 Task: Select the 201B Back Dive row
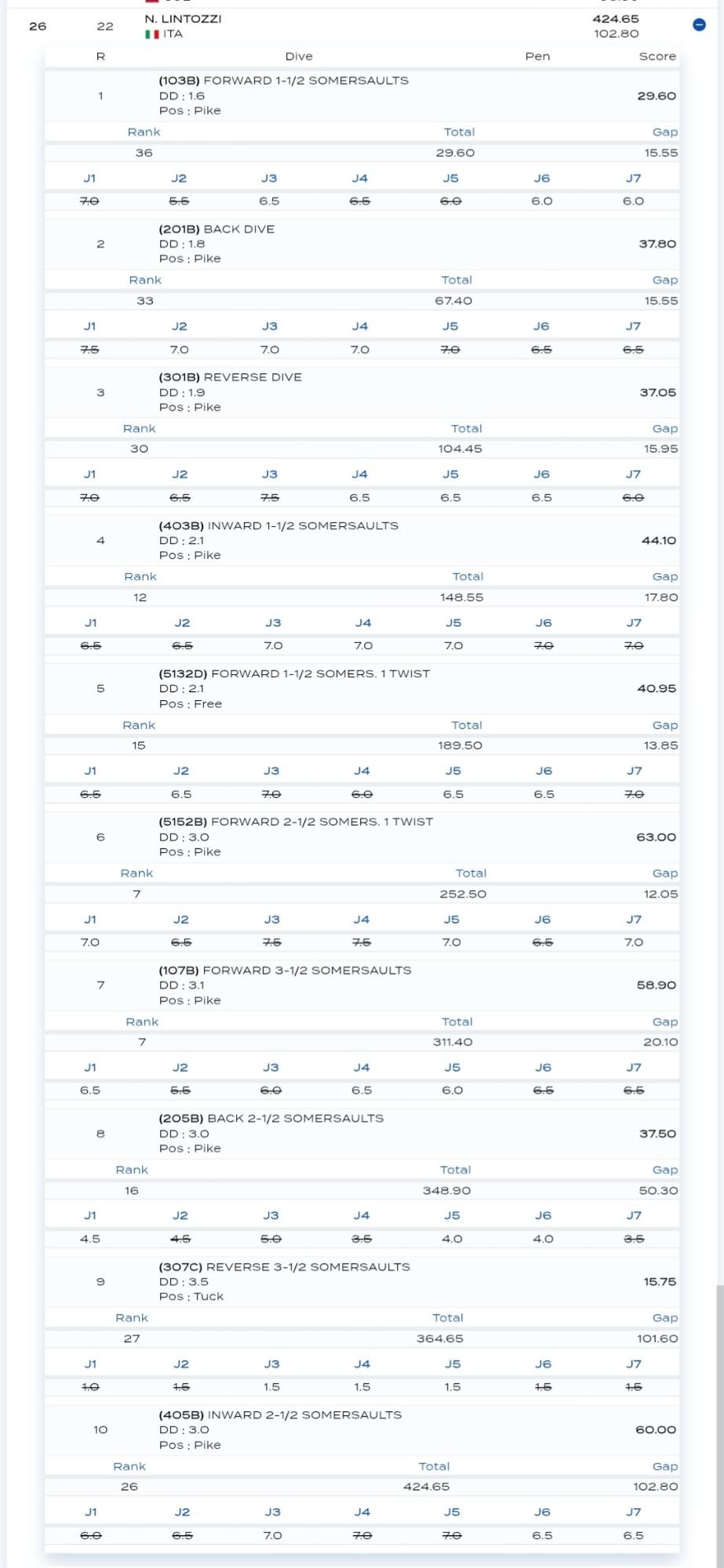(362, 244)
